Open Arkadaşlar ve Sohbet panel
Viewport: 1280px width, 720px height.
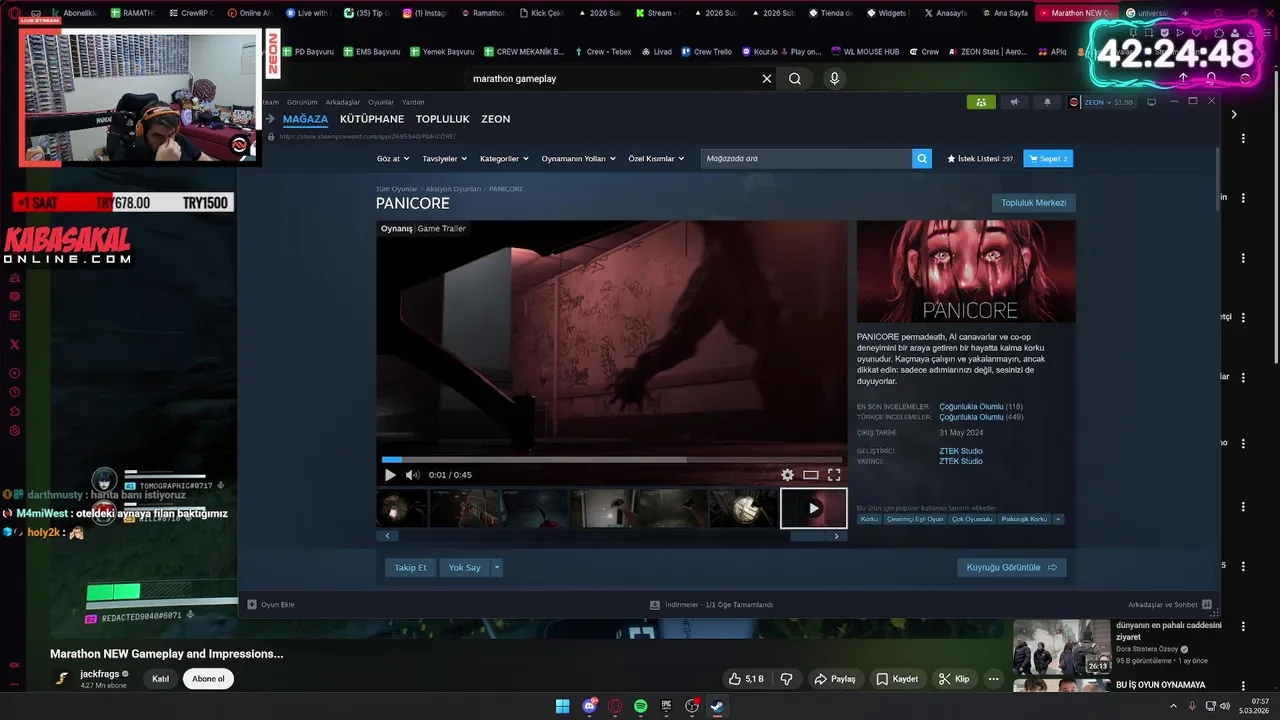(1169, 604)
